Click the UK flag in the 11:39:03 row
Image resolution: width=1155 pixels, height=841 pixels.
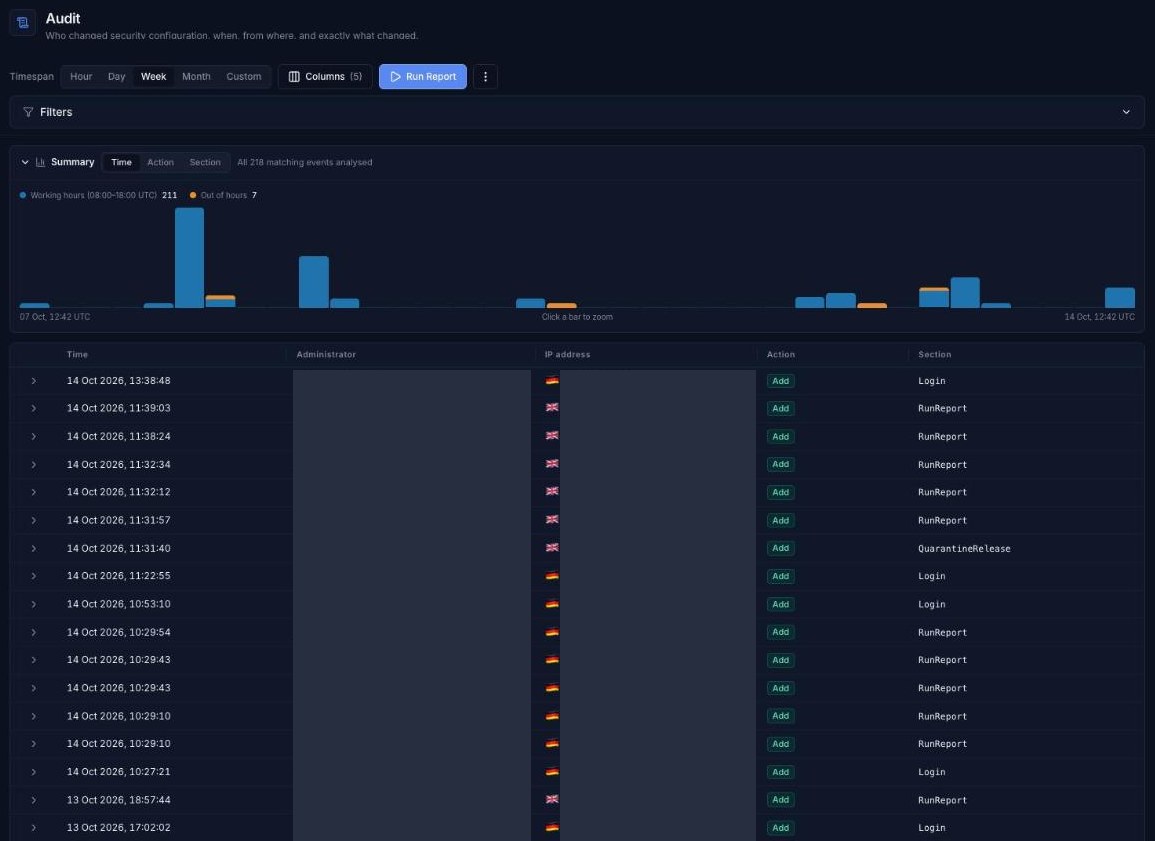[552, 408]
